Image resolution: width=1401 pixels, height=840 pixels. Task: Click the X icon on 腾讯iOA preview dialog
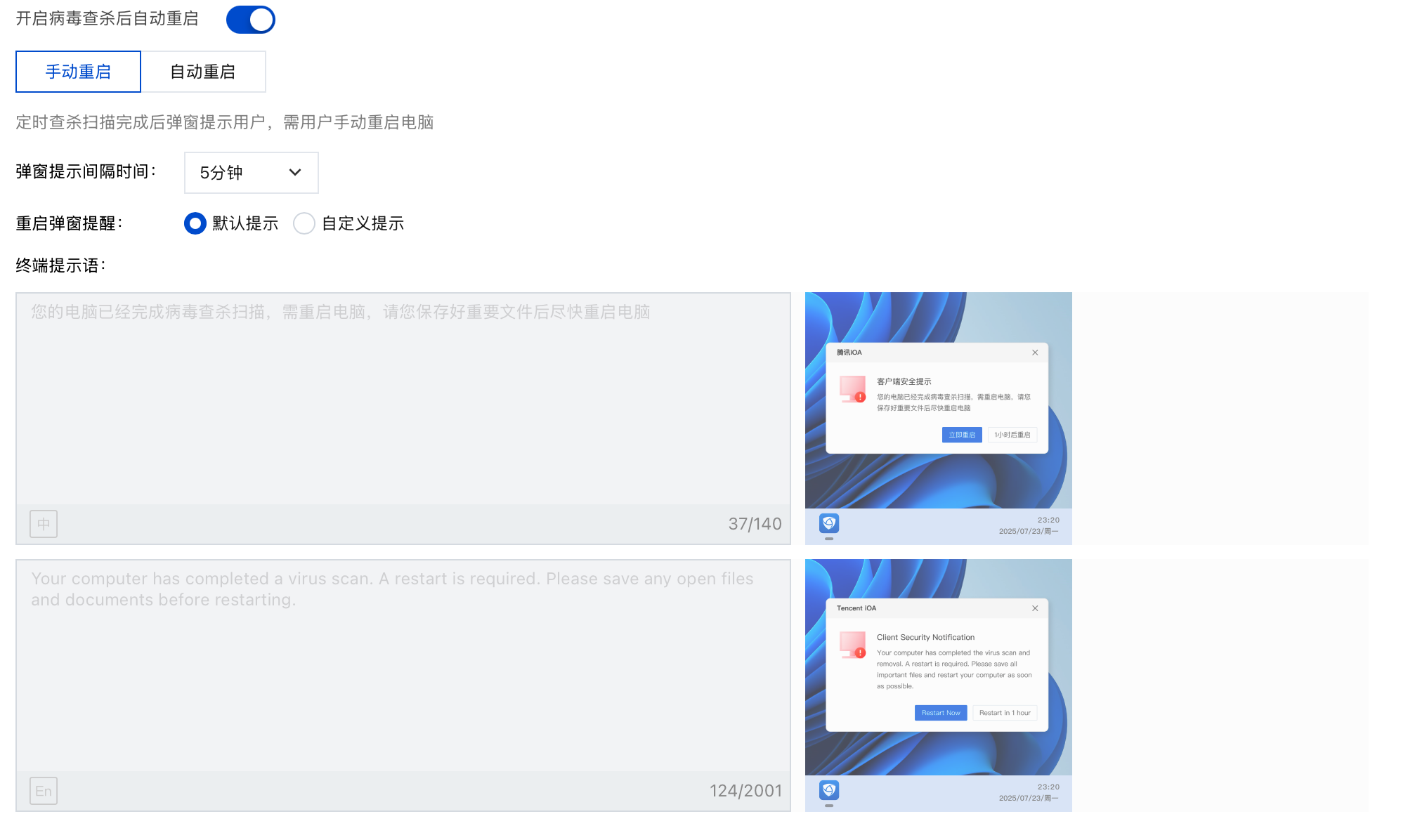1035,353
